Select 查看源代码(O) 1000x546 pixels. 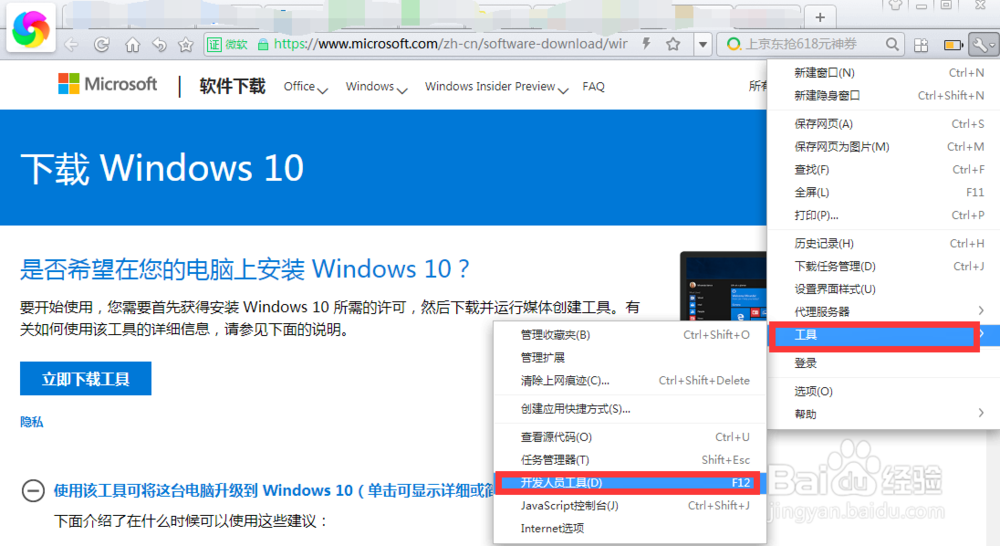click(x=630, y=437)
